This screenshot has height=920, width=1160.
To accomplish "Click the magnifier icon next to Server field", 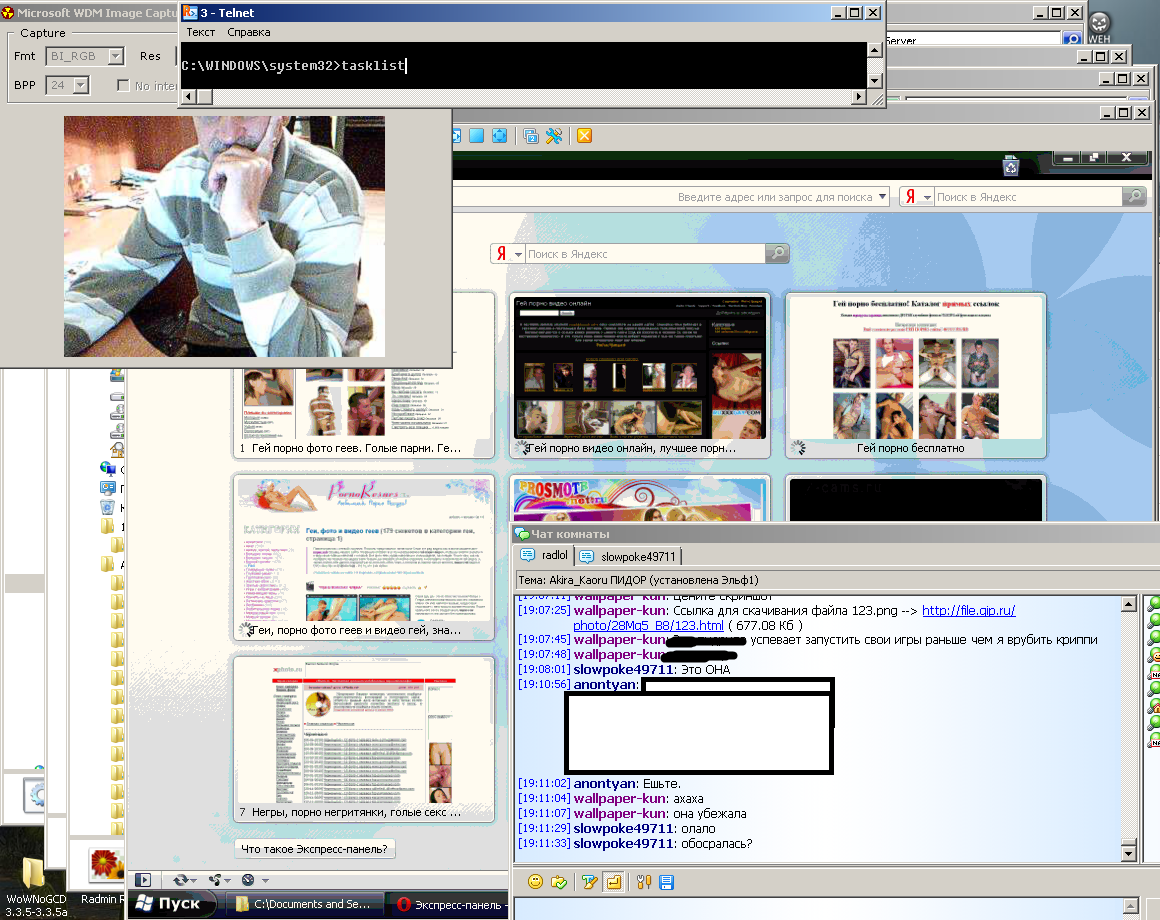I will click(1071, 38).
